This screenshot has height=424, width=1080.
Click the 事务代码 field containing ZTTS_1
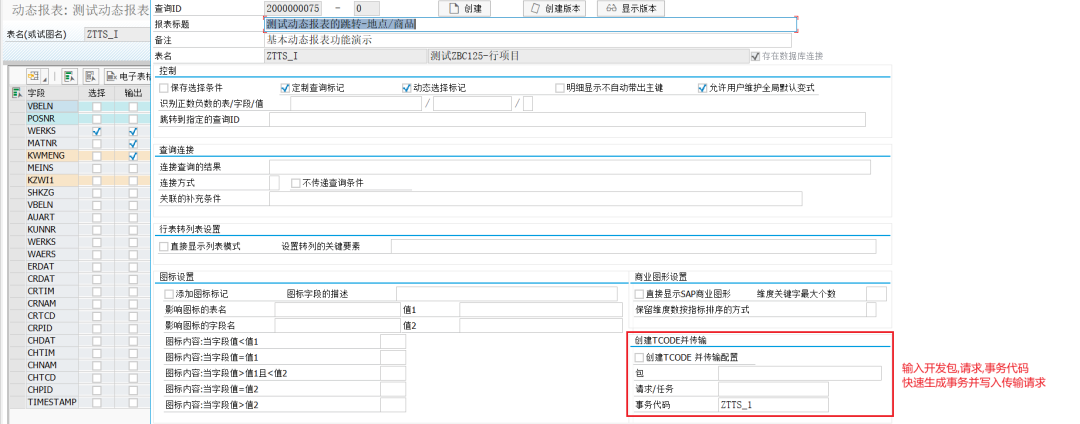tap(773, 405)
